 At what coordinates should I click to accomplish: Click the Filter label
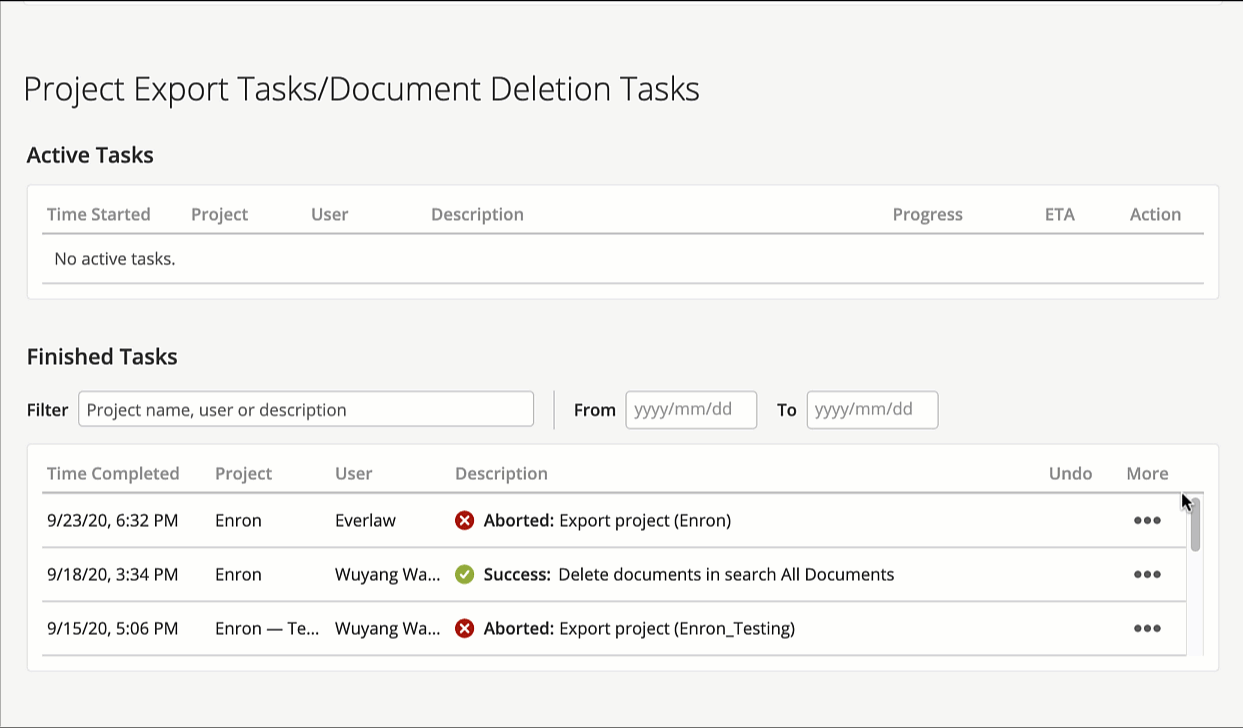[x=47, y=410]
